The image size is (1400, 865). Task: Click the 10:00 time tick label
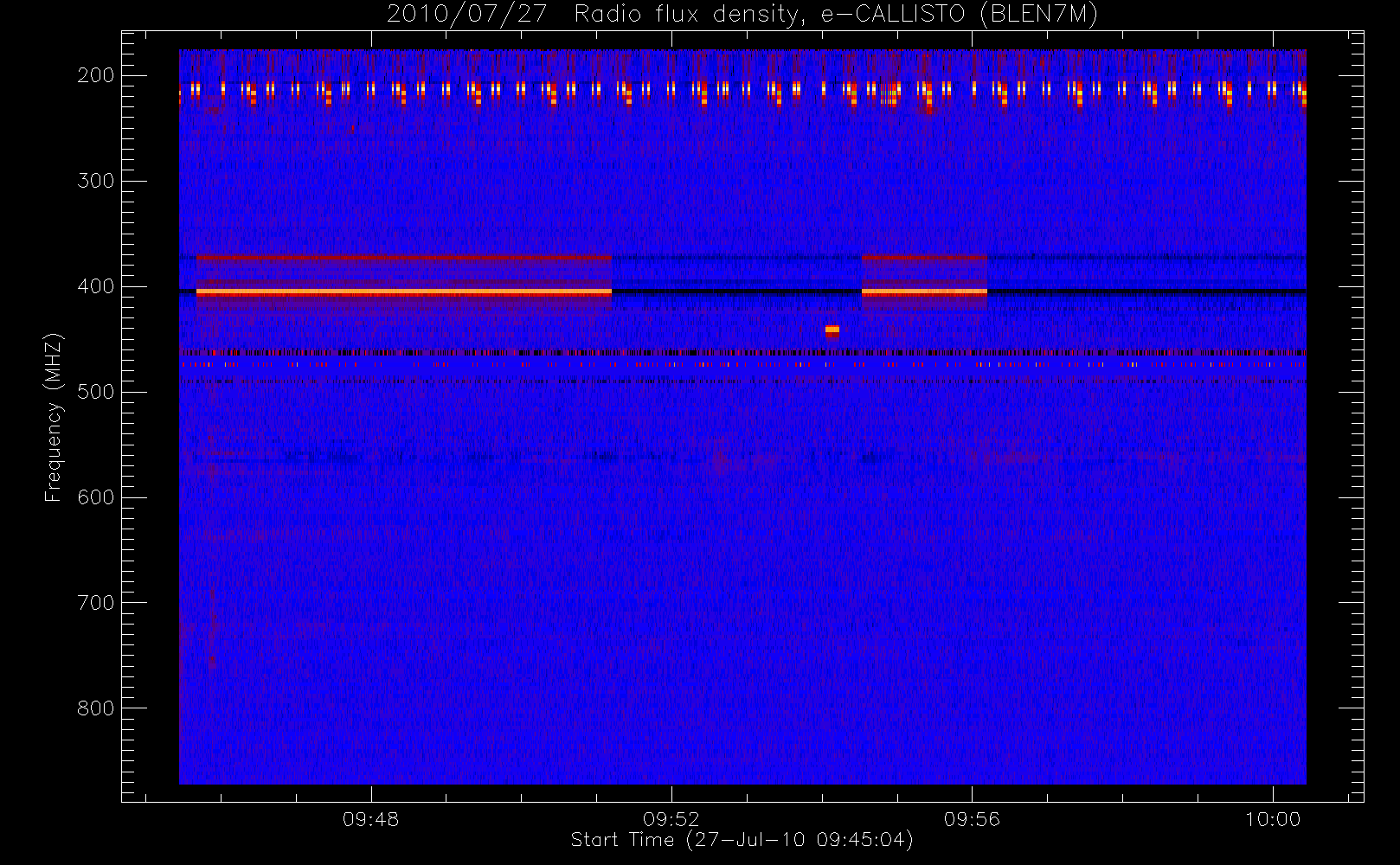pyautogui.click(x=1273, y=819)
